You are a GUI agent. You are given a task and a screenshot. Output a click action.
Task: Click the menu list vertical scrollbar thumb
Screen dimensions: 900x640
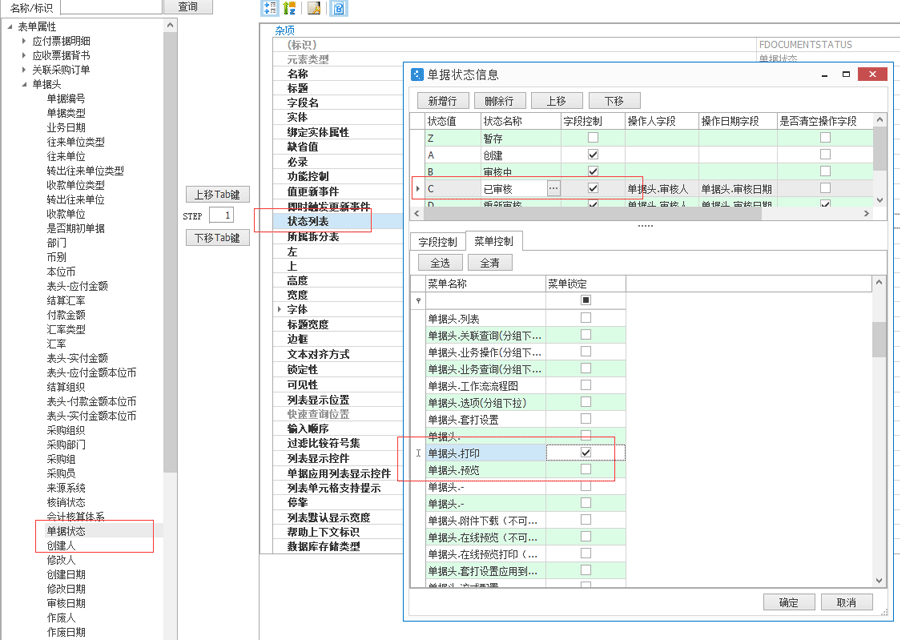(x=879, y=339)
